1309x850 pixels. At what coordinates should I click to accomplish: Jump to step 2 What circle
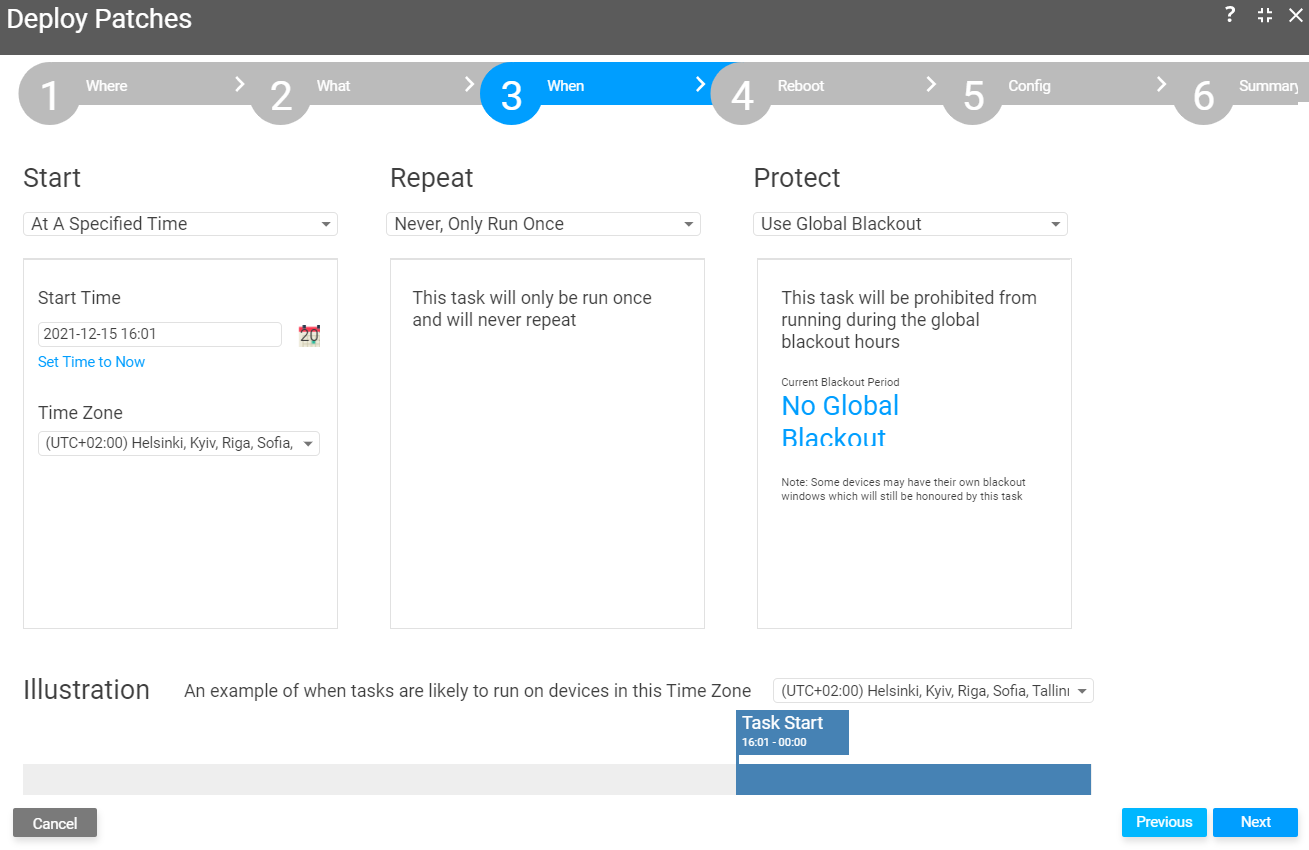(x=281, y=94)
